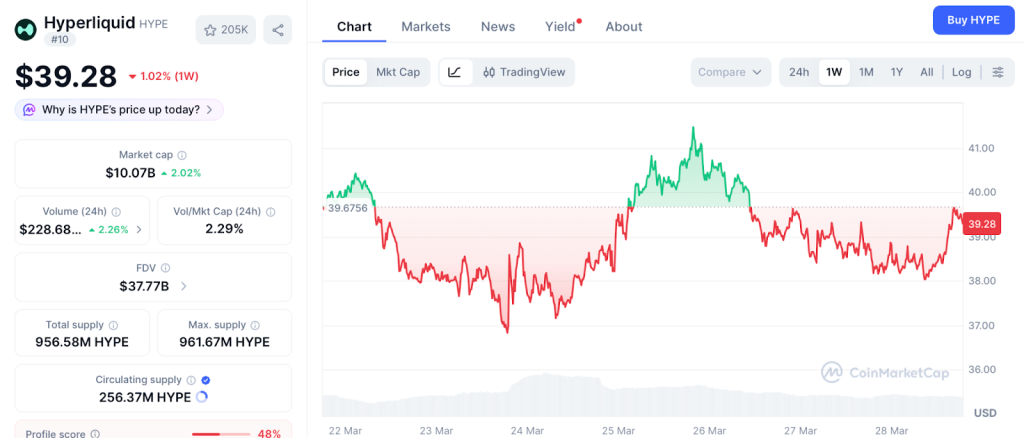Image resolution: width=1024 pixels, height=438 pixels.
Task: Click the Circulating supply info icon
Action: point(189,380)
